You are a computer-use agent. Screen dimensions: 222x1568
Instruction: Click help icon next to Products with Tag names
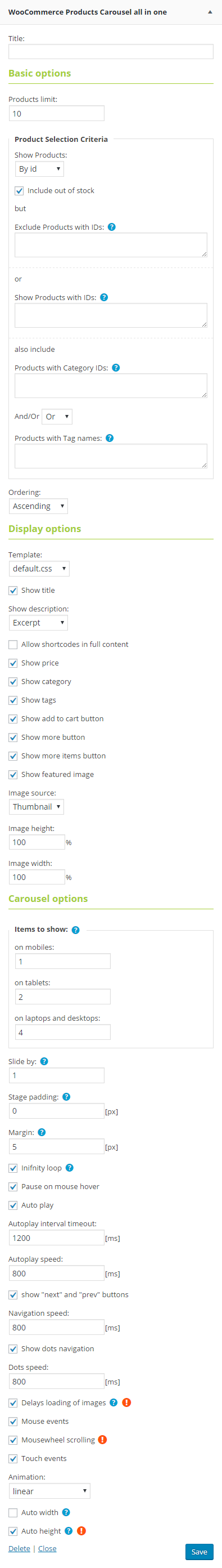110,438
